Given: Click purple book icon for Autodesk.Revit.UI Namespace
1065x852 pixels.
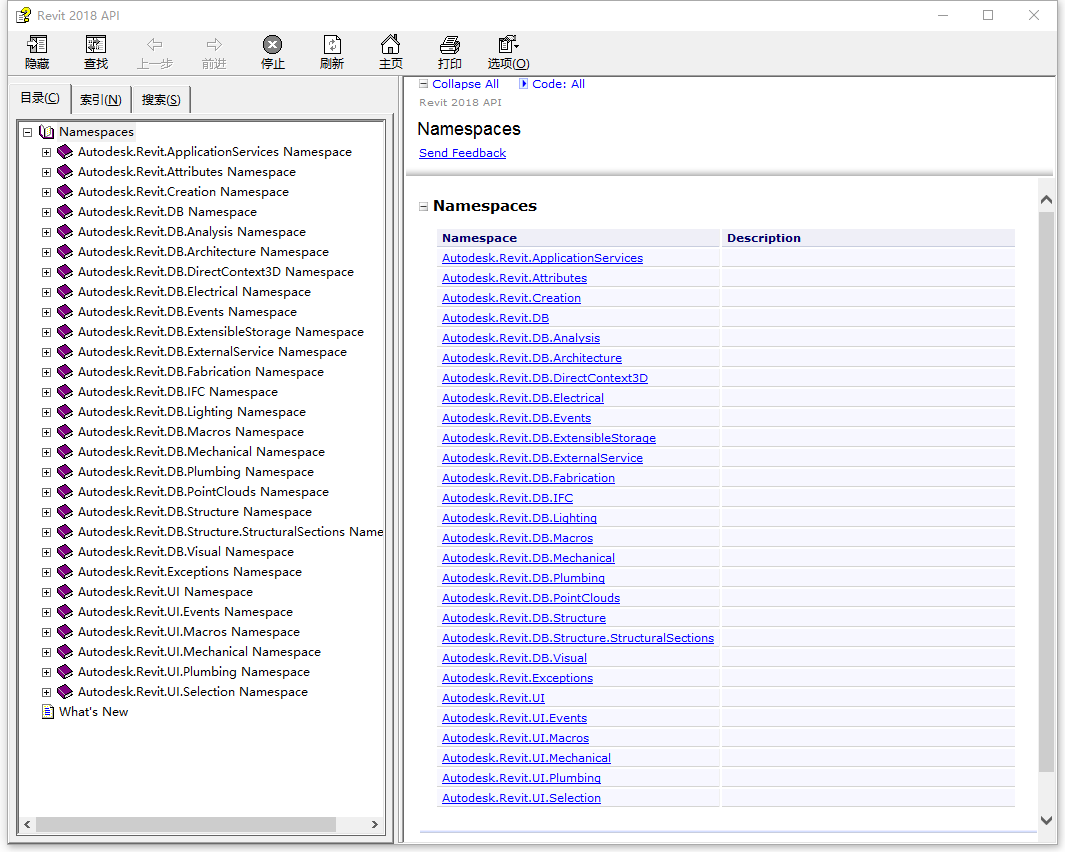Looking at the screenshot, I should (x=65, y=592).
